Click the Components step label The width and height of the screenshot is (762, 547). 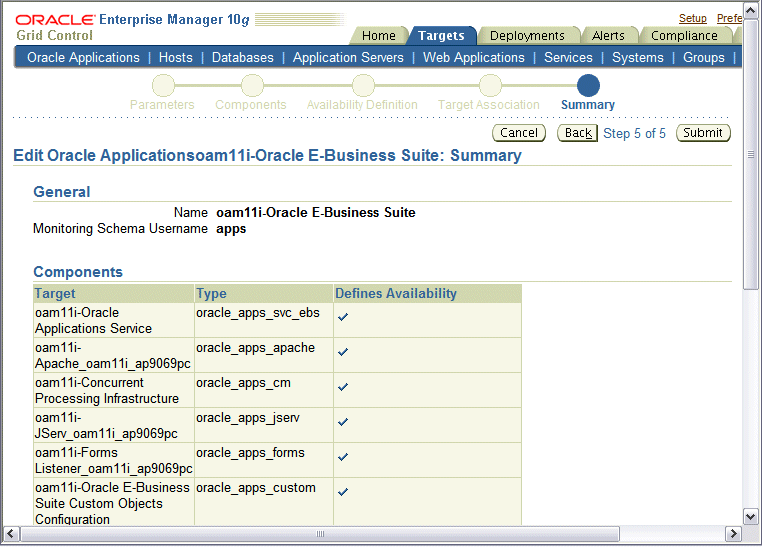click(x=251, y=105)
